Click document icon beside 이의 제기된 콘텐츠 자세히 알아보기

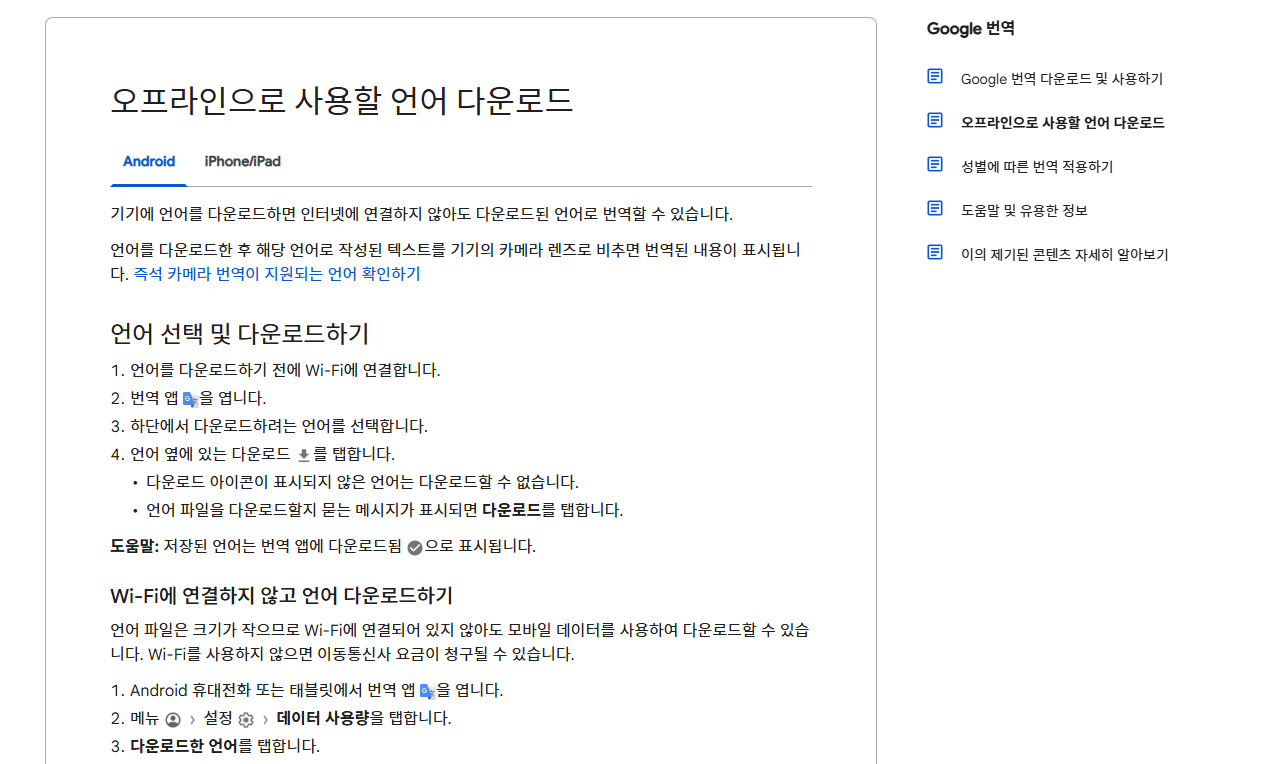point(935,253)
